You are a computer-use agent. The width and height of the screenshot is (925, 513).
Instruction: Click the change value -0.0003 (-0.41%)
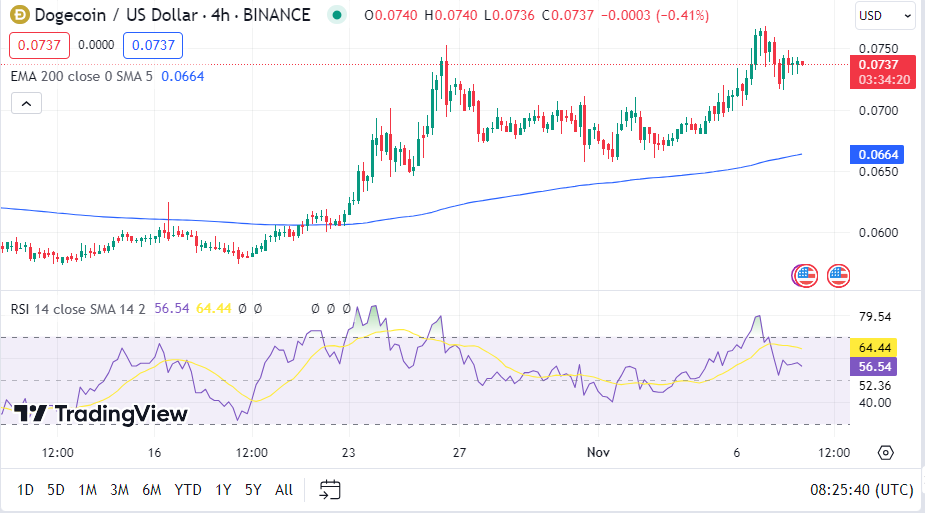click(655, 15)
